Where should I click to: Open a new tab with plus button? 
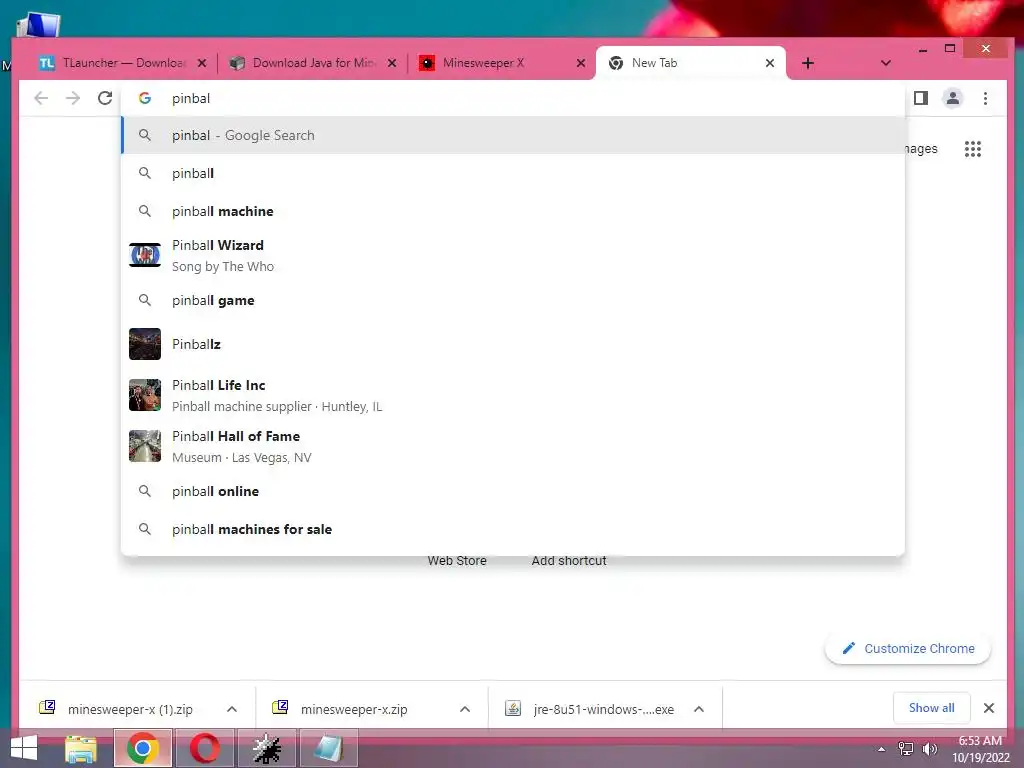[x=808, y=63]
